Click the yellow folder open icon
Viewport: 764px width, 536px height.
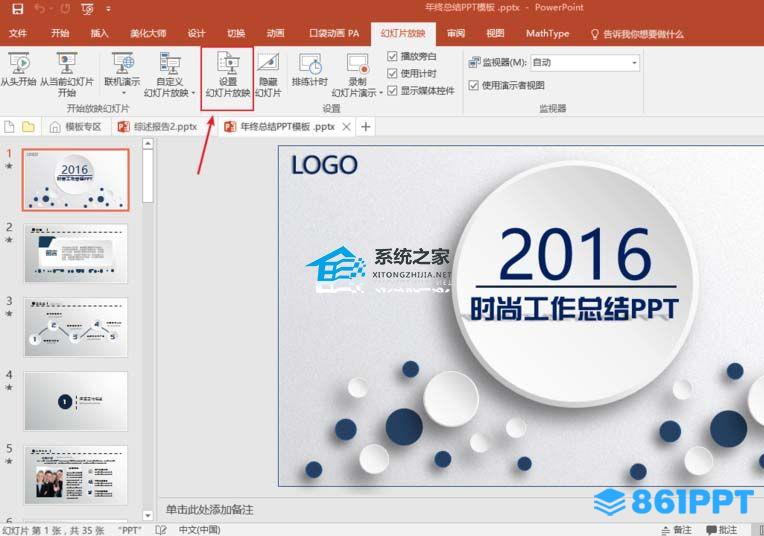coord(29,127)
